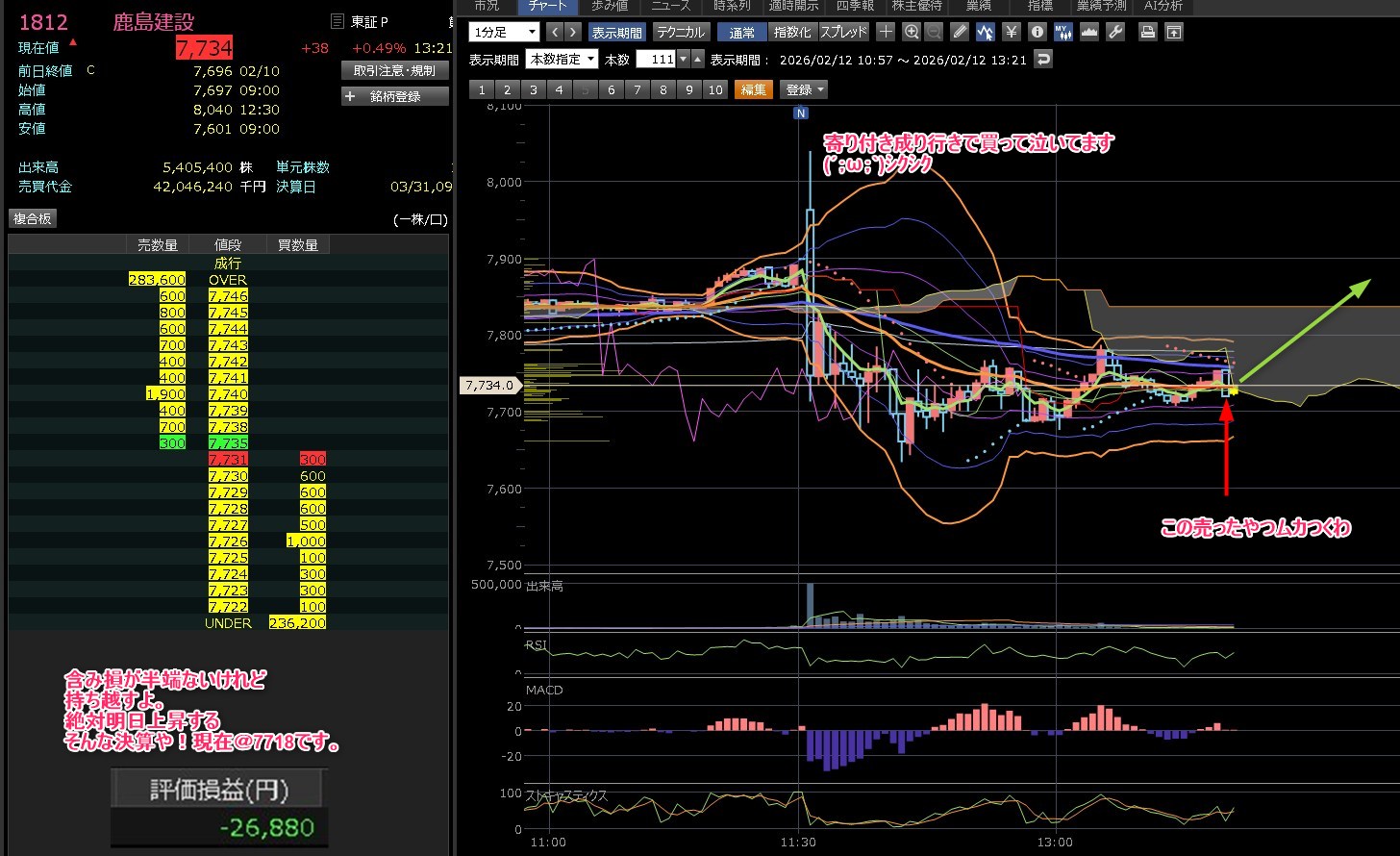Image resolution: width=1400 pixels, height=856 pixels.
Task: Click the zoom in magnifier icon
Action: (912, 32)
